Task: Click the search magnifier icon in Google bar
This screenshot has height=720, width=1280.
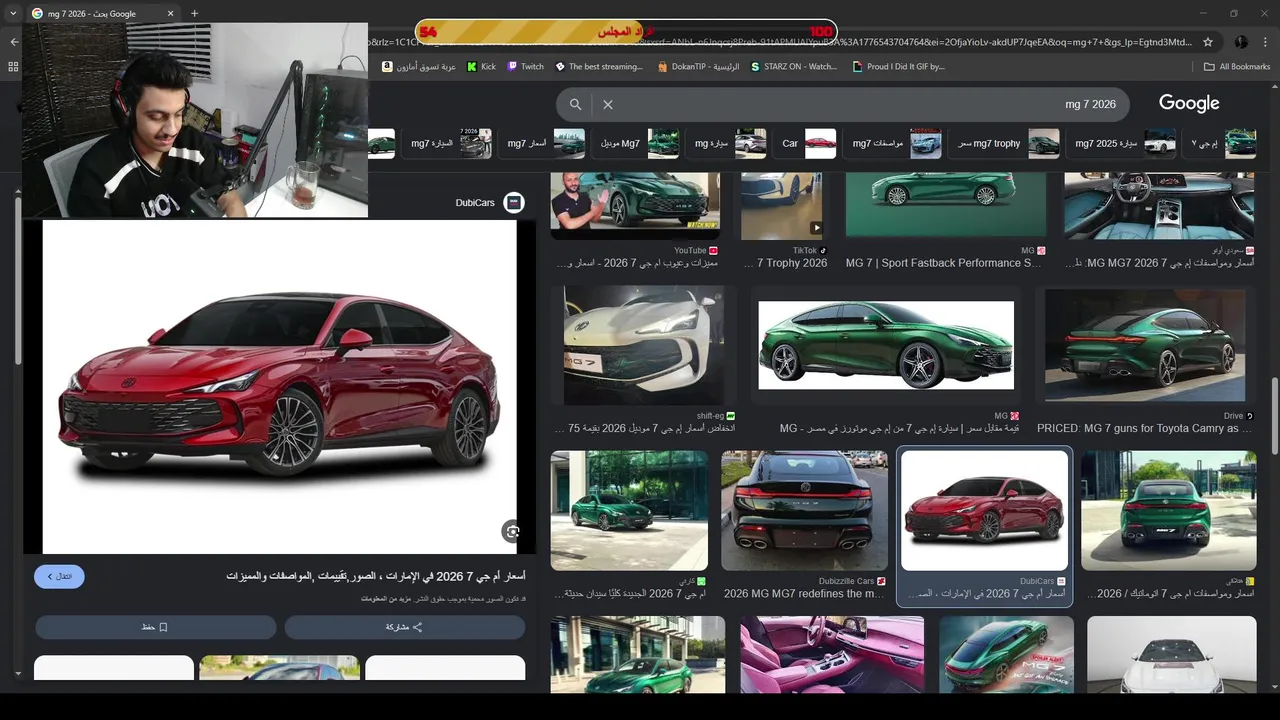Action: [575, 104]
